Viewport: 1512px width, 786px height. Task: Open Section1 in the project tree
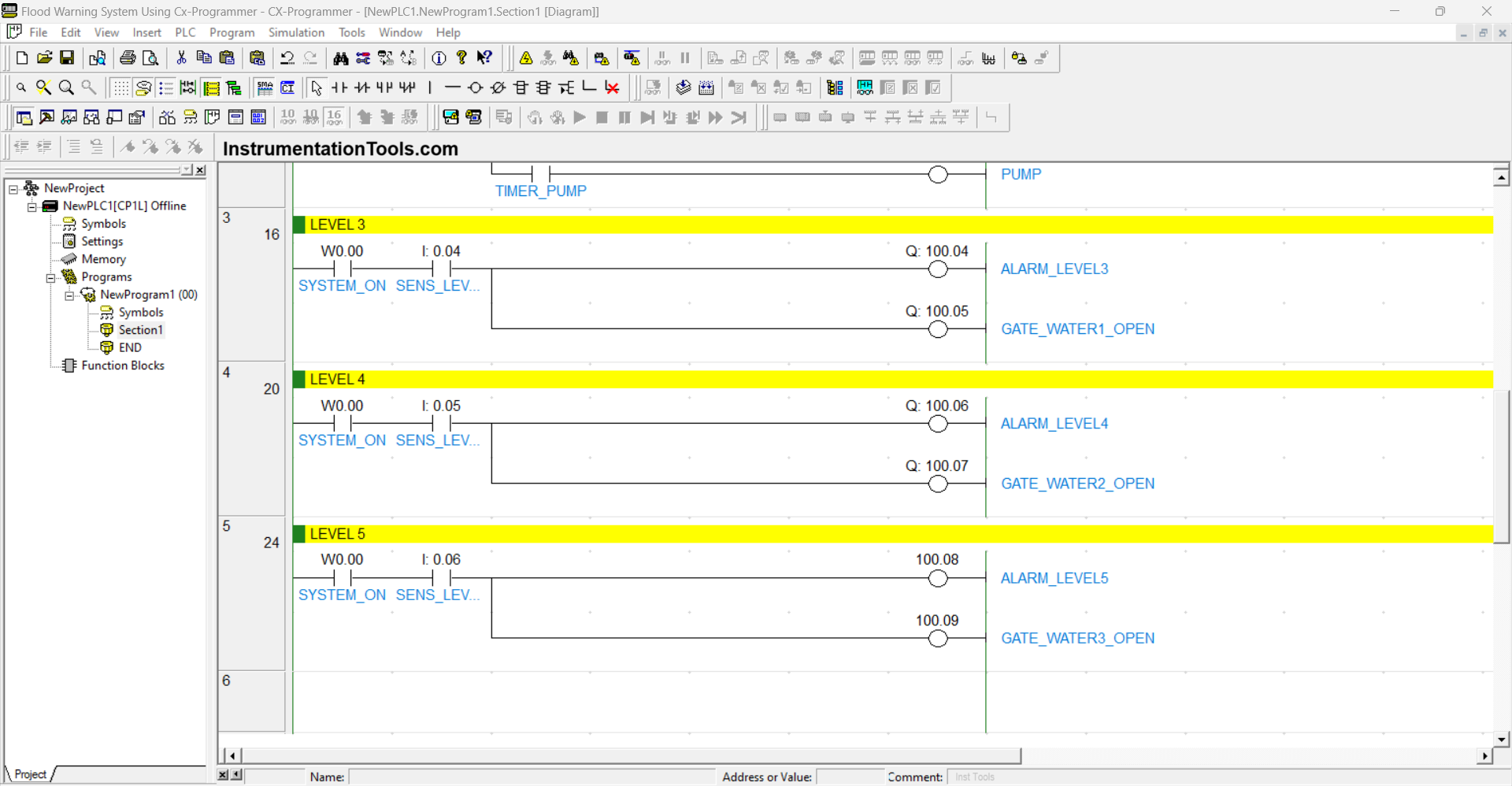click(x=140, y=329)
